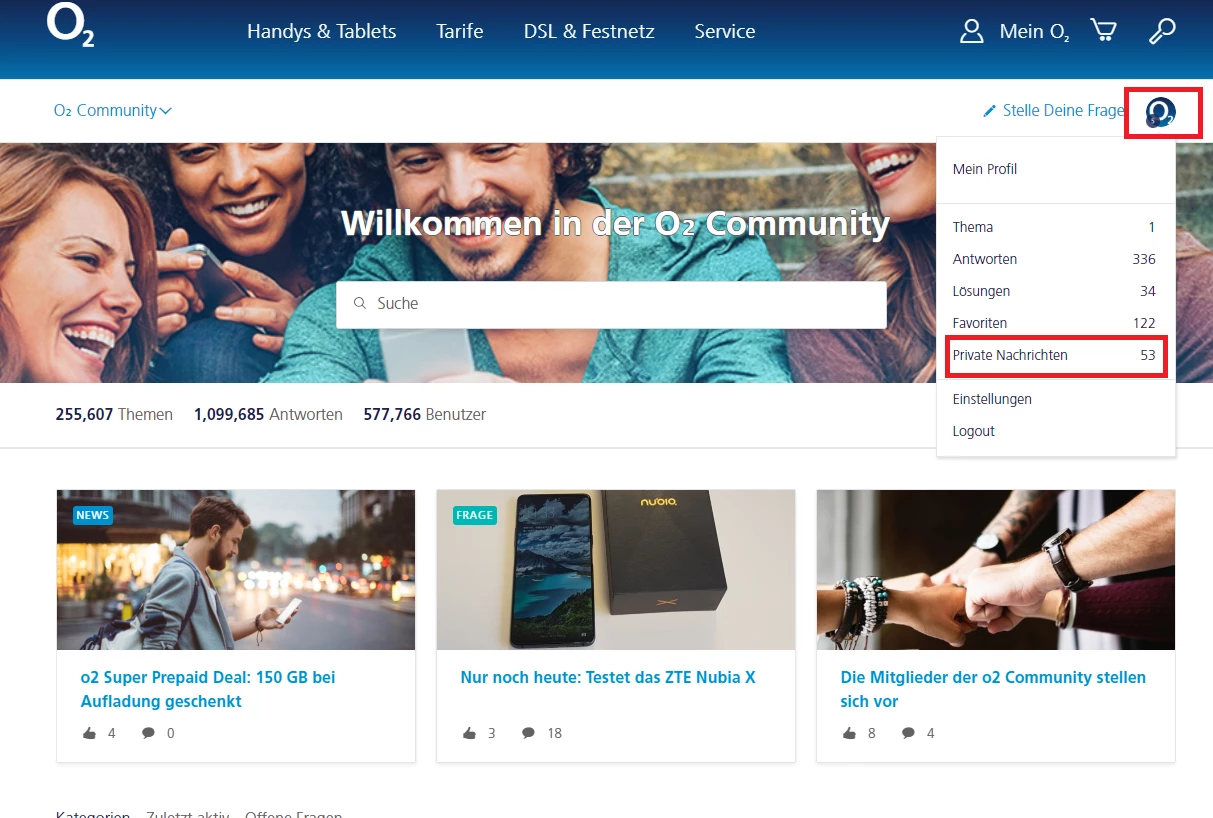The width and height of the screenshot is (1213, 818).
Task: Click the thumbs-up icon on Prepaid Deal card
Action: pyautogui.click(x=90, y=733)
